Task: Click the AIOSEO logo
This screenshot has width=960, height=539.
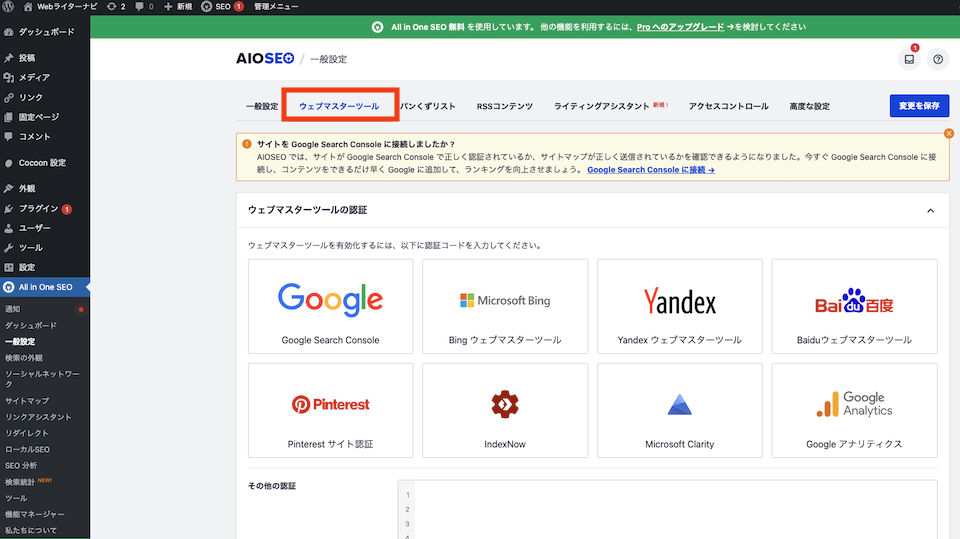Action: pos(265,59)
